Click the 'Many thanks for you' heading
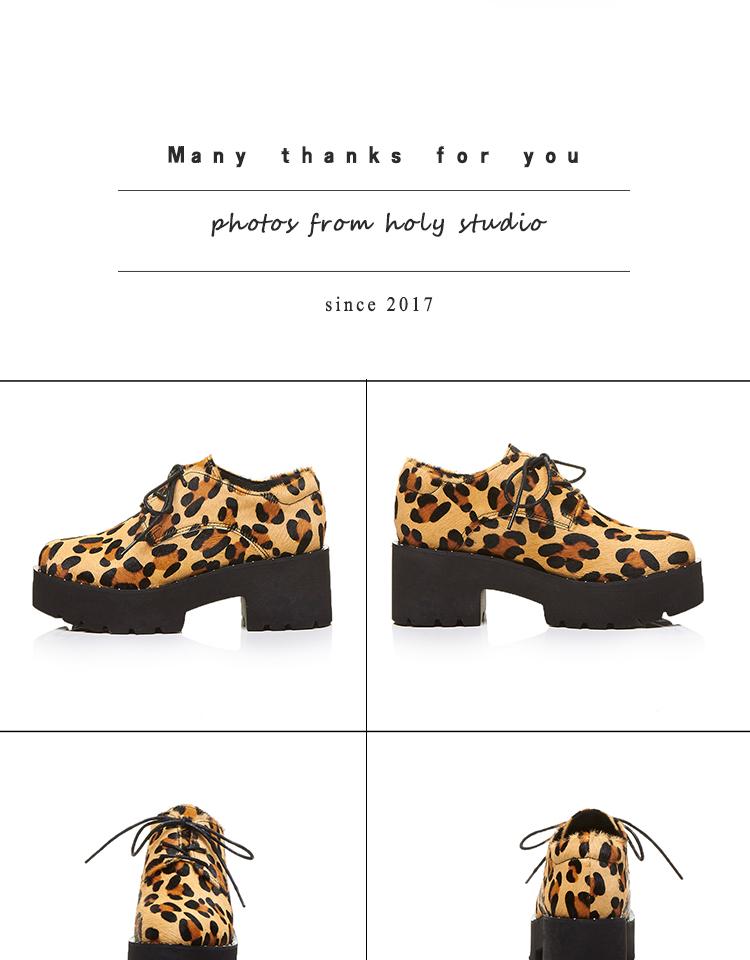Screen dimensions: 750x960 click(x=374, y=156)
